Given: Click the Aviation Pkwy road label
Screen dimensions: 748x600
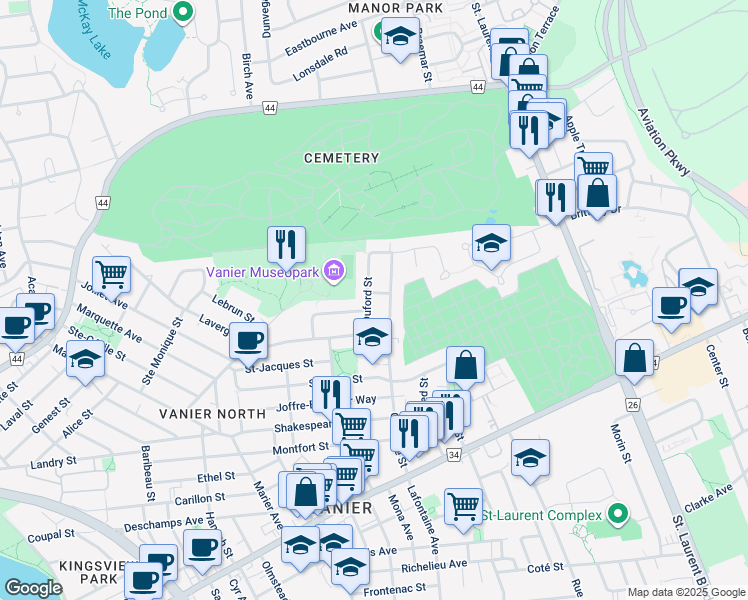Looking at the screenshot, I should (x=665, y=142).
